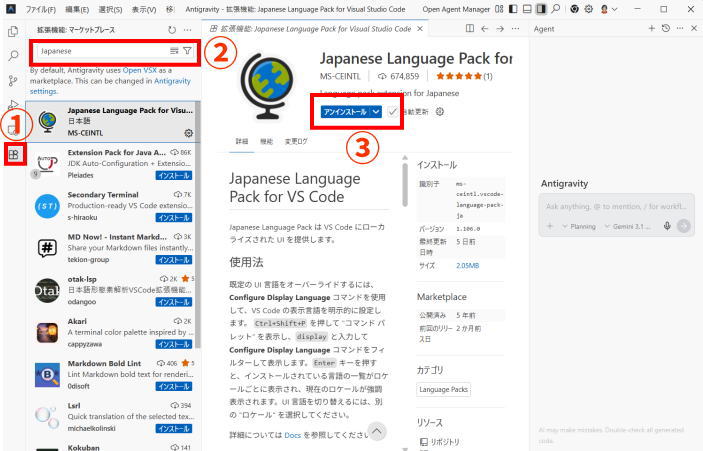Expand the アンインストール button dropdown arrow
Screen dimensions: 703x451
click(x=376, y=112)
